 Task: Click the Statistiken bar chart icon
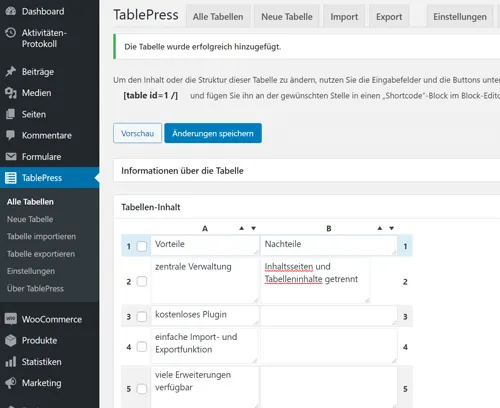[11, 362]
